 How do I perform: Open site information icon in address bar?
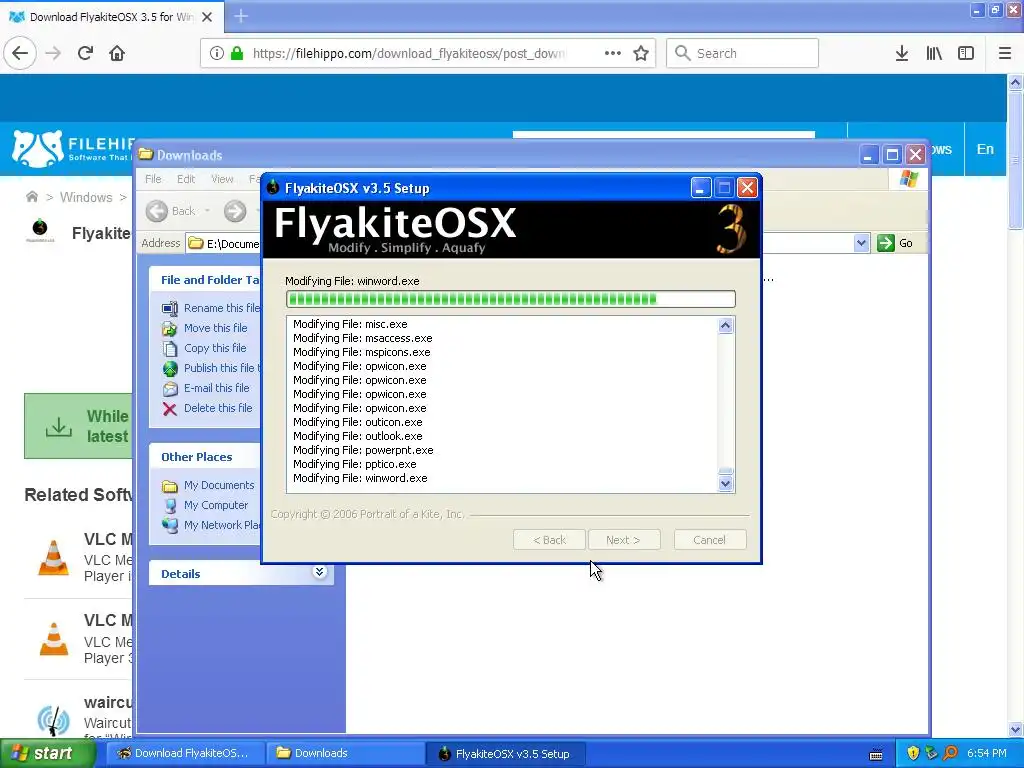pos(217,53)
